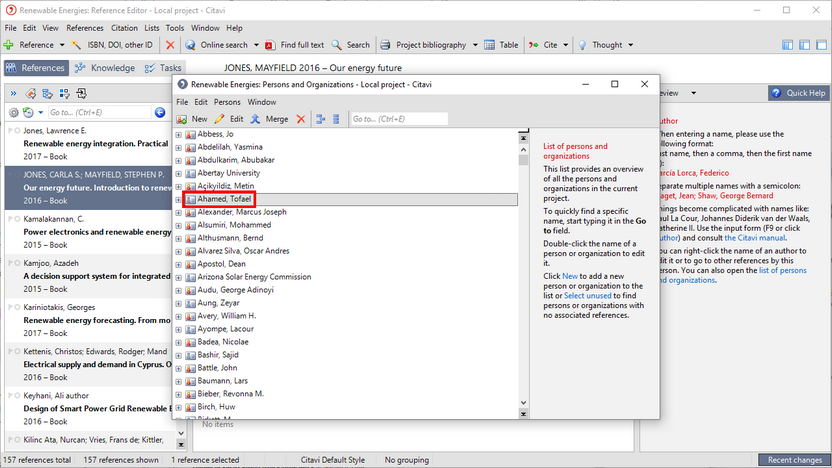Click the history clock icon
Image resolution: width=832 pixels, height=468 pixels.
pos(28,112)
